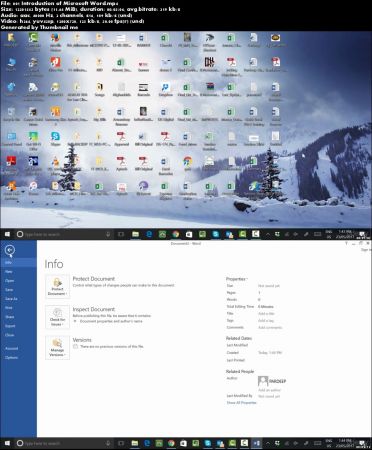The image size is (372, 450).
Task: Select Share in the backstage sidebar
Action: tap(18, 317)
